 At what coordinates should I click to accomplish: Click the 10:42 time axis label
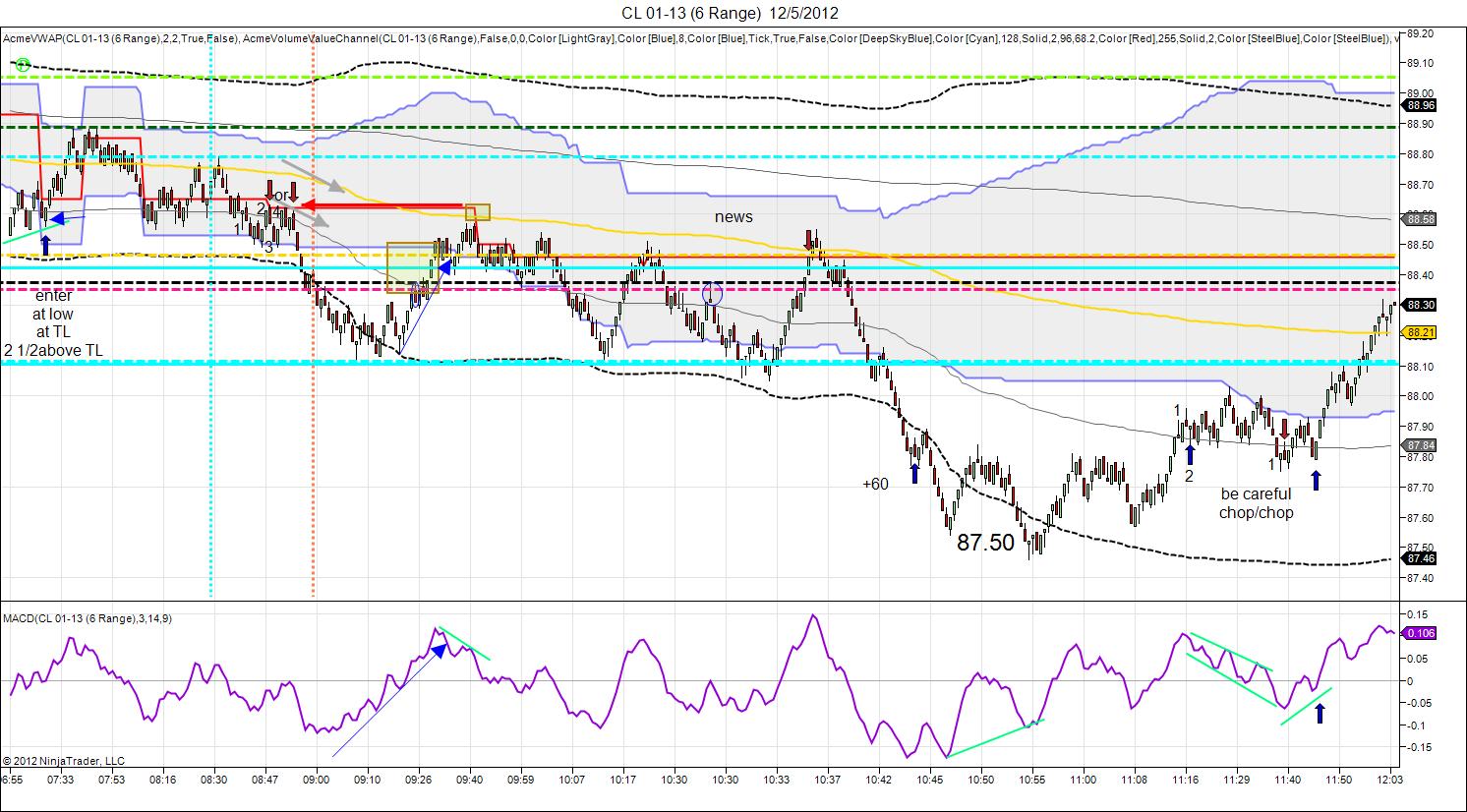coord(878,780)
